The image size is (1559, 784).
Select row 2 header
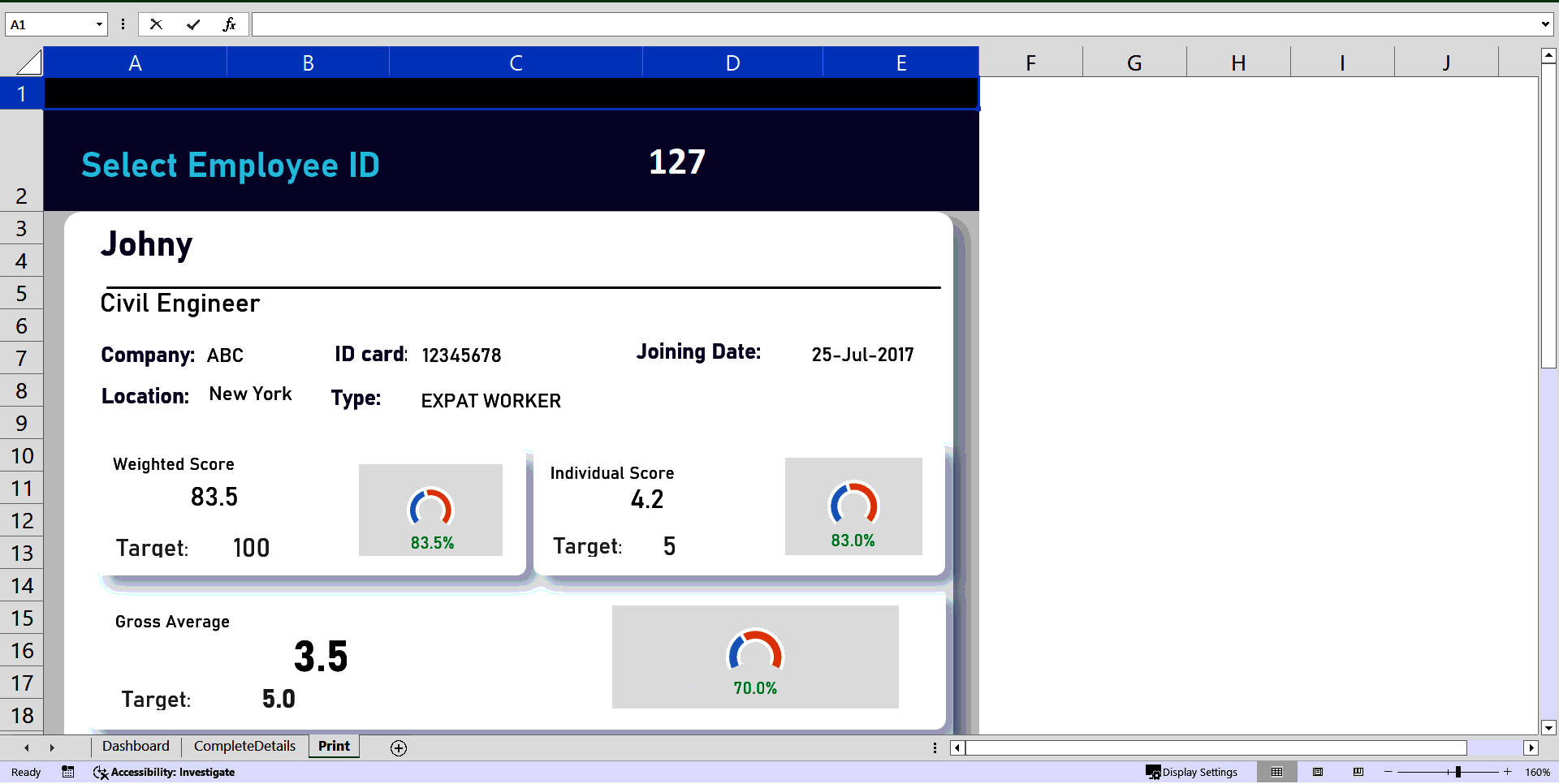coord(22,161)
